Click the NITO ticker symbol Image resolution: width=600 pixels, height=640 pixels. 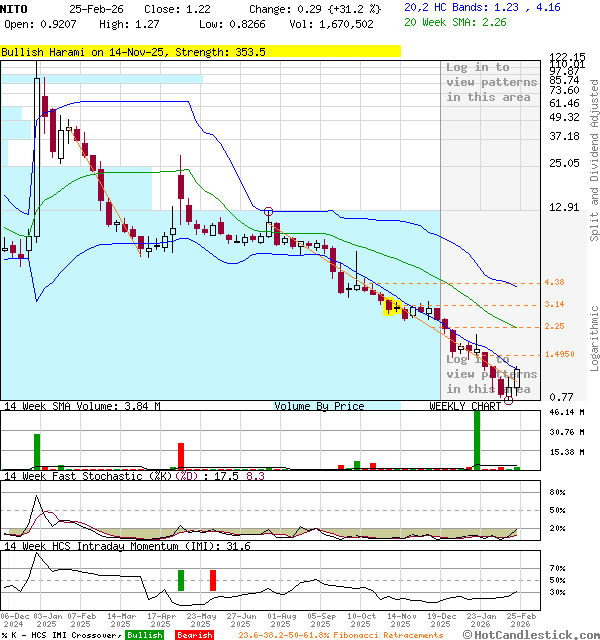click(15, 7)
